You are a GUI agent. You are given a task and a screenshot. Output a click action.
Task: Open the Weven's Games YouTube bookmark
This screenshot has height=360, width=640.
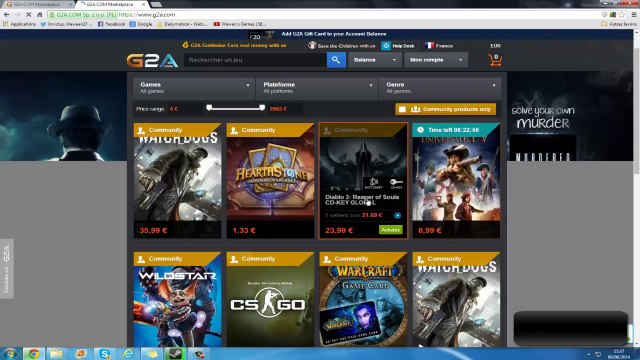point(240,24)
